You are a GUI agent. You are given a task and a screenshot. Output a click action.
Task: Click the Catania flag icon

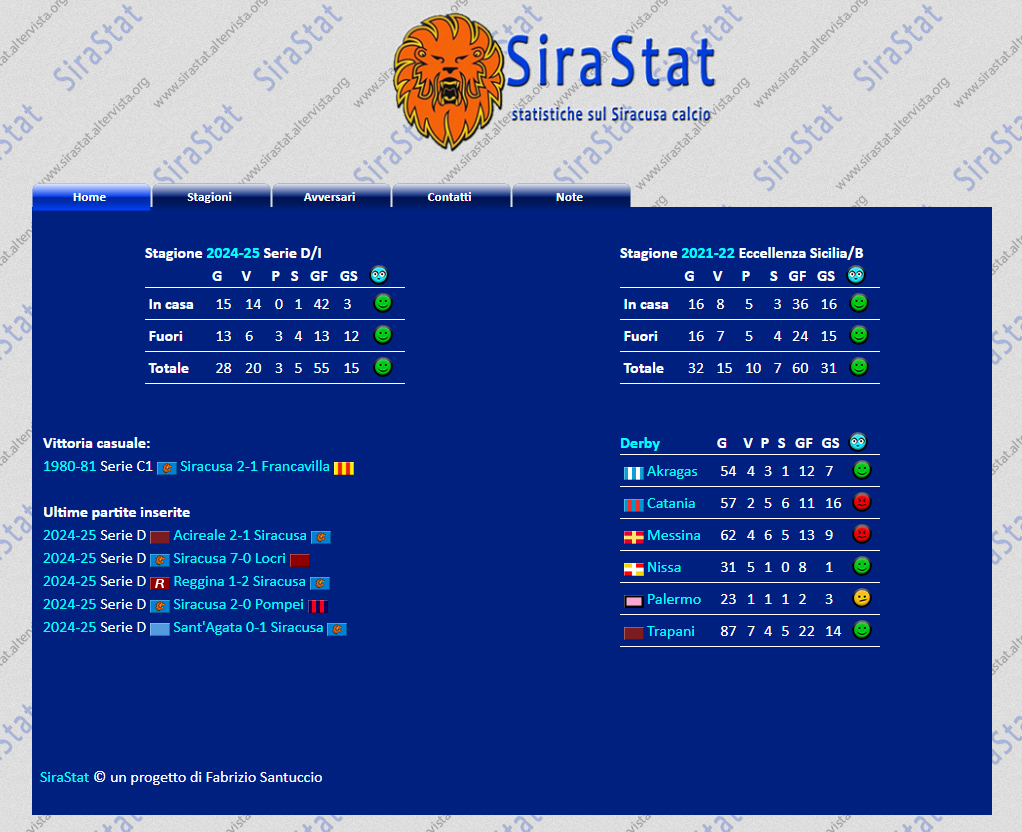click(634, 505)
